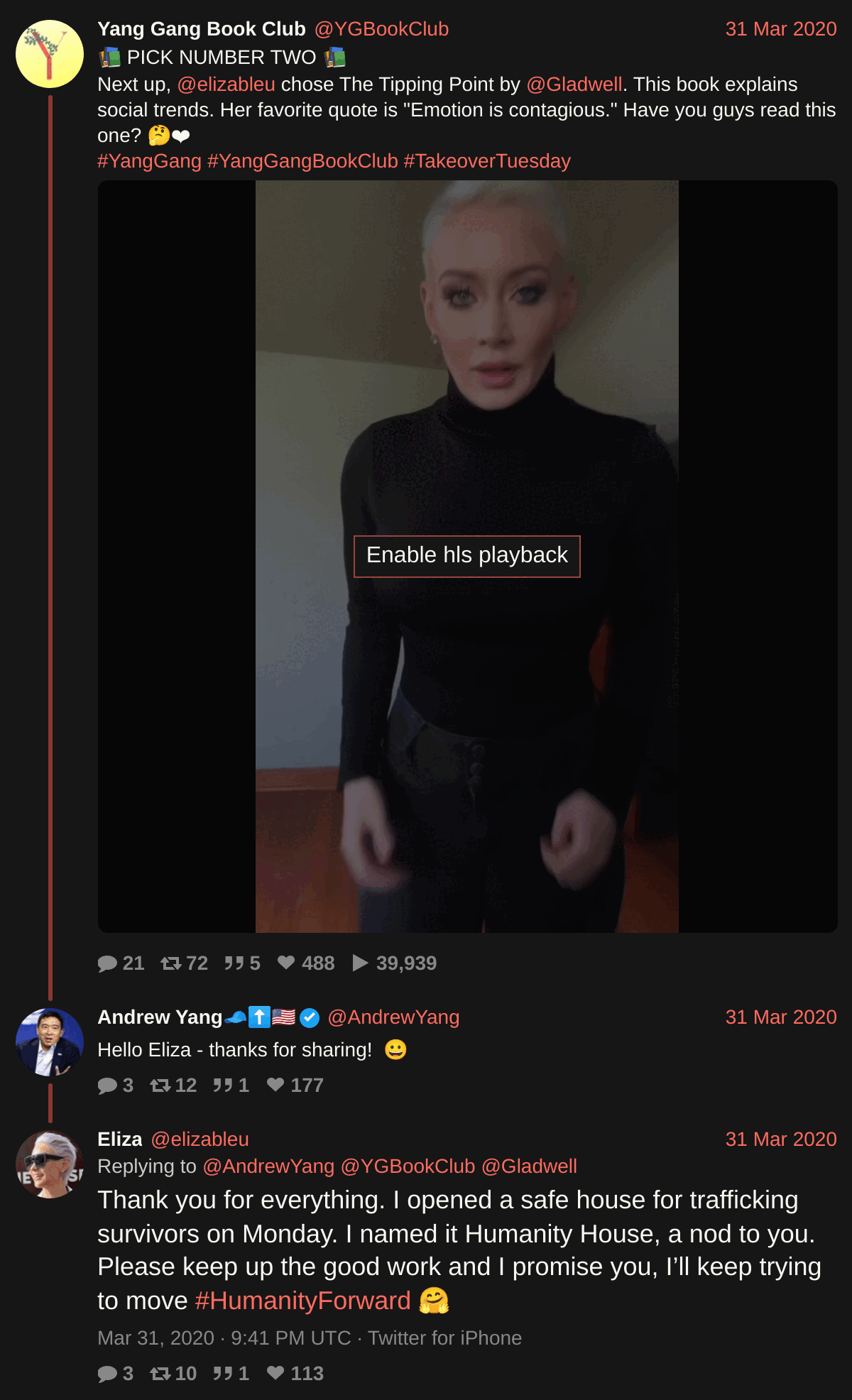Click retweet icon on Andrew Yang's reply

point(160,1085)
